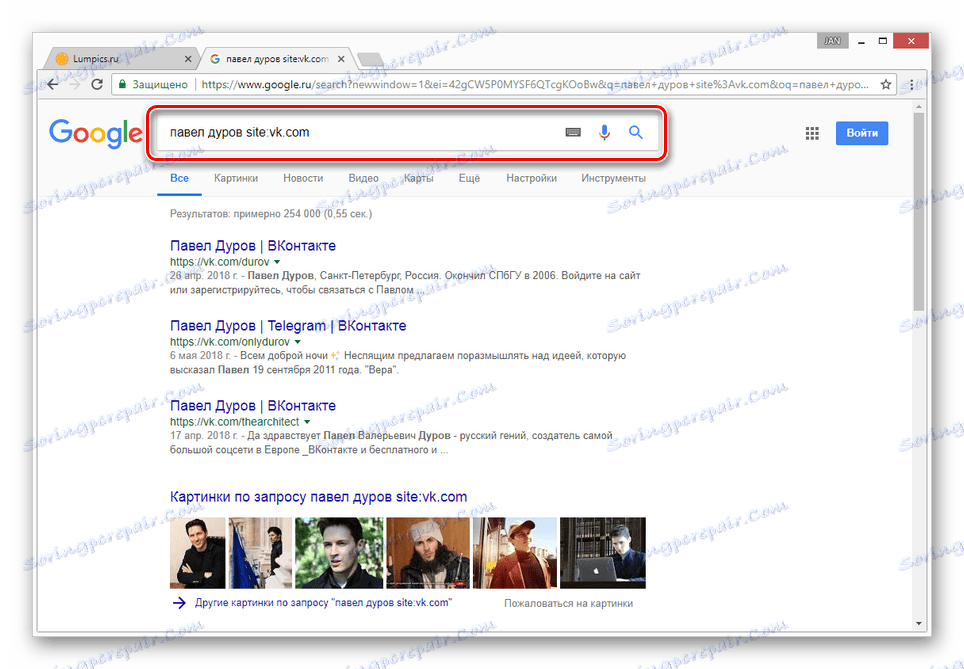Click Пожаловаться на картинки link
The width and height of the screenshot is (964, 669).
568,604
